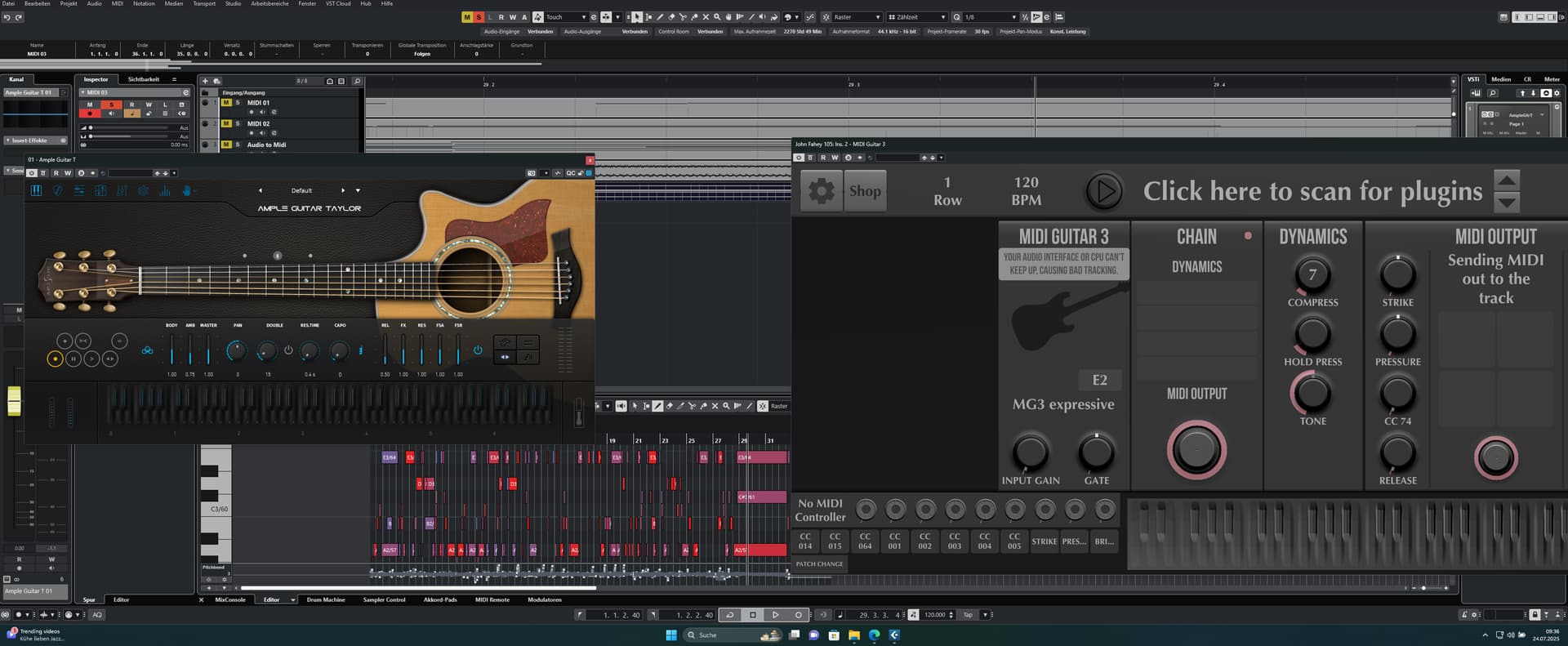
Task: Click the Add Track plus icon
Action: click(206, 82)
